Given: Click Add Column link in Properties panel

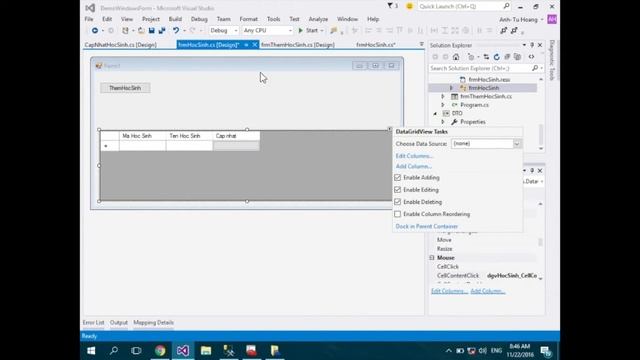Looking at the screenshot, I should click(x=488, y=291).
